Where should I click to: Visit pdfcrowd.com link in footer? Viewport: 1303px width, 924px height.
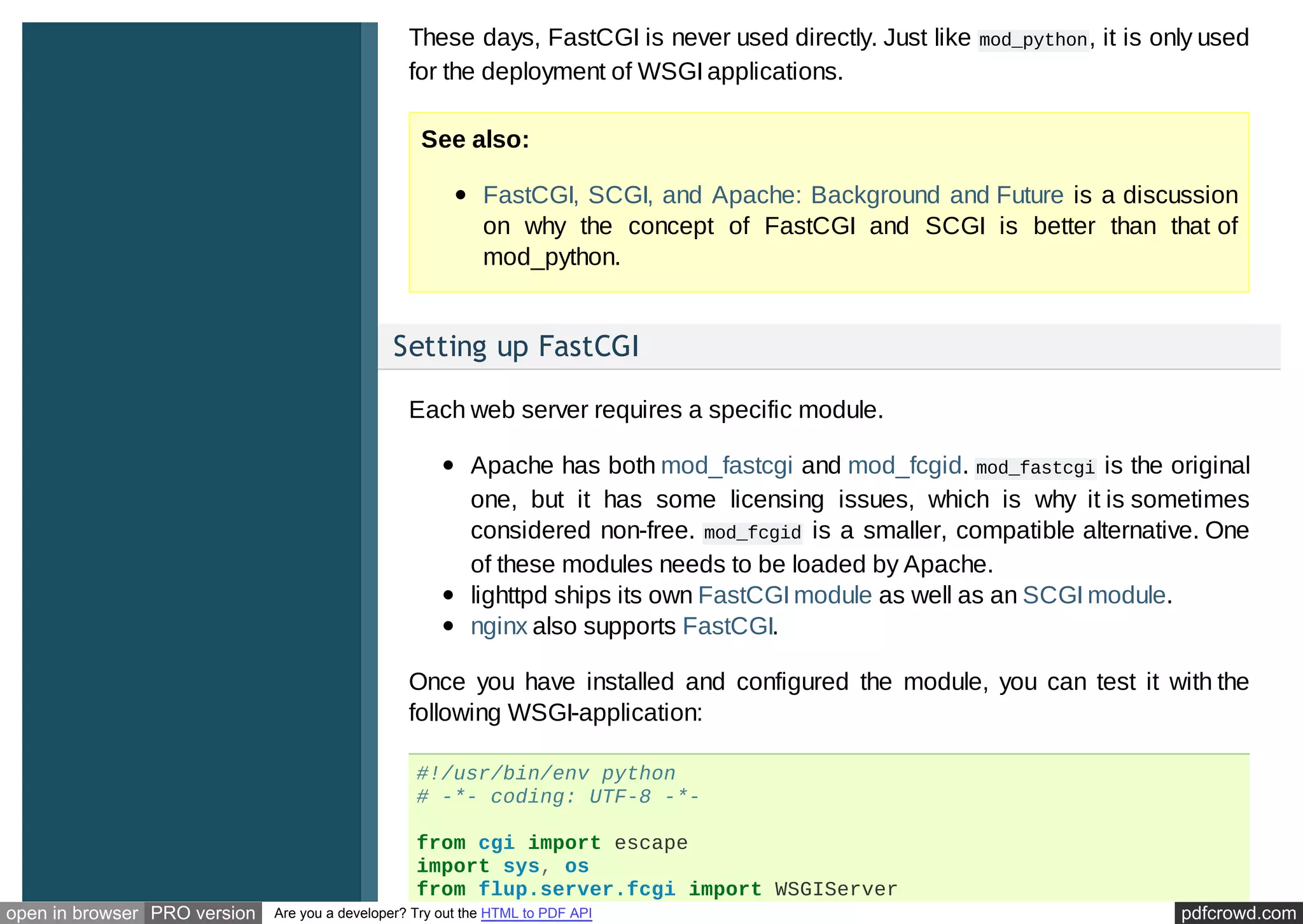(x=1238, y=913)
